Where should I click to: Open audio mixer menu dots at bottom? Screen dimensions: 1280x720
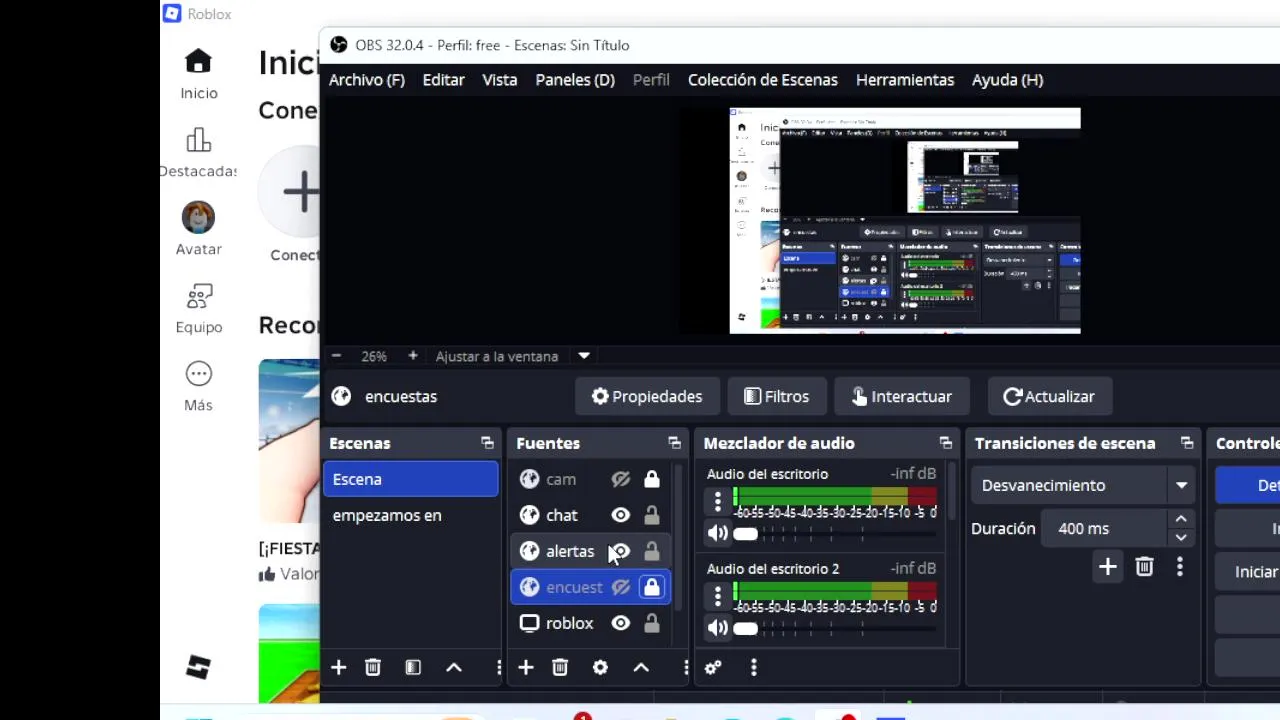point(754,667)
